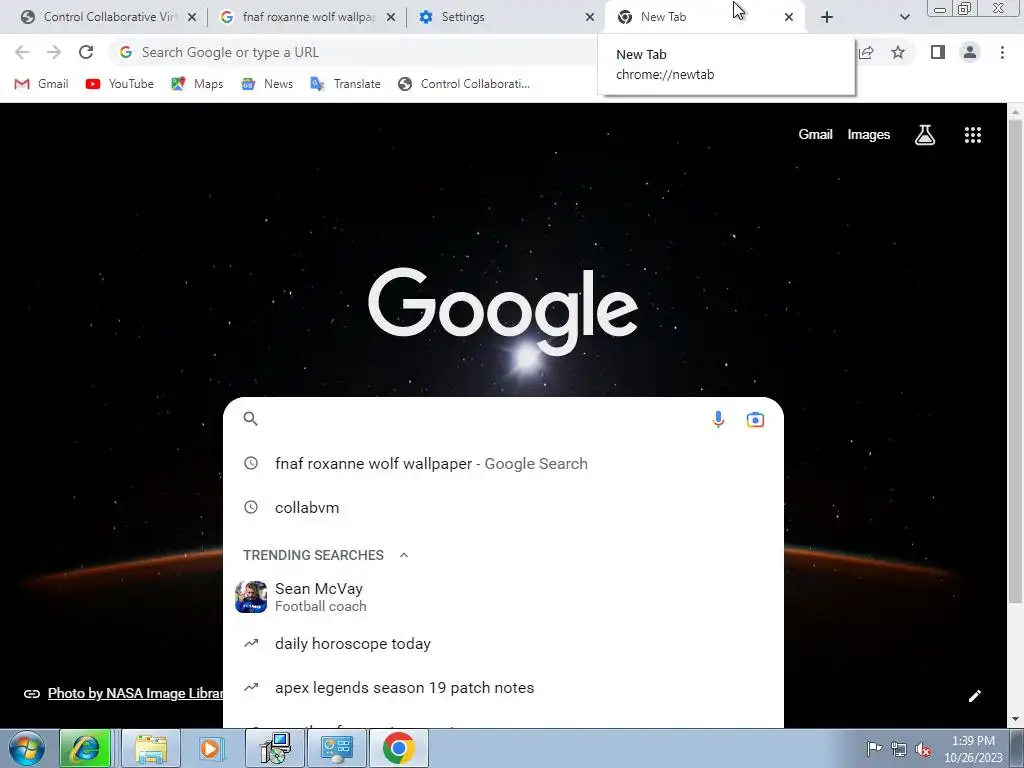The height and width of the screenshot is (768, 1024).
Task: Open the Gmail bookmark
Action: pyautogui.click(x=41, y=84)
